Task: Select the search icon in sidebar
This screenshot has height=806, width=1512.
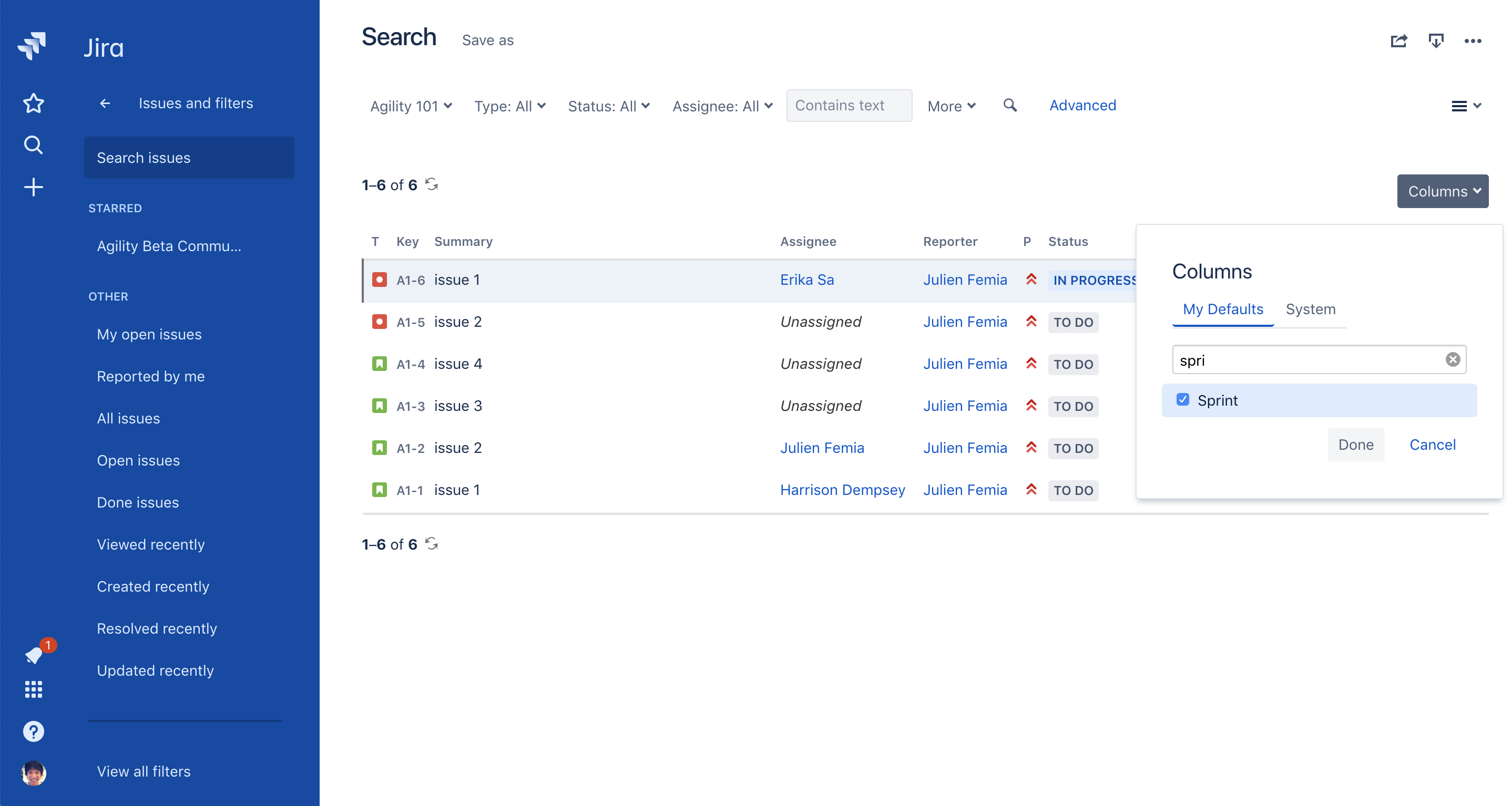Action: 34,145
